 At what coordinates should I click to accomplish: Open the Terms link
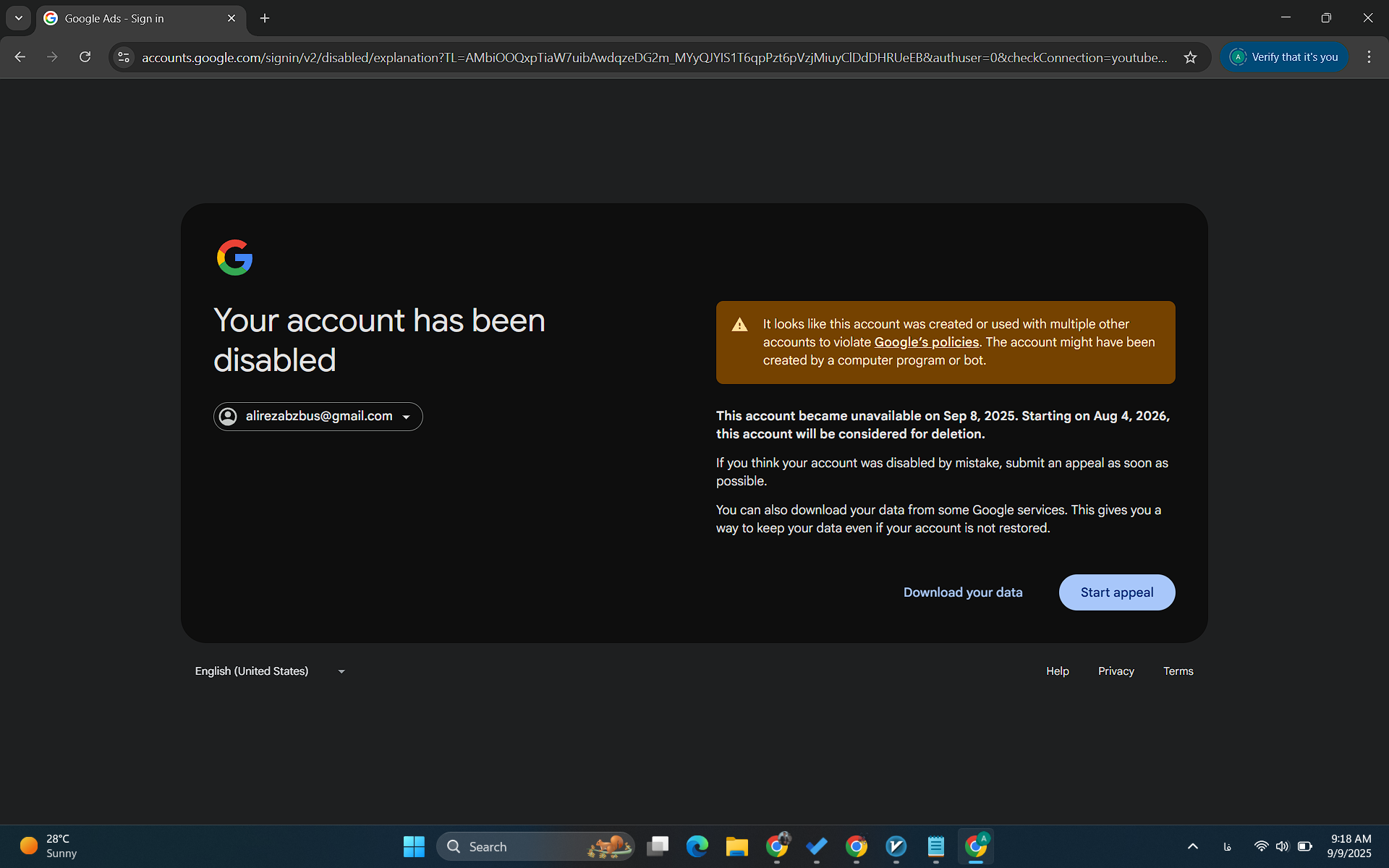point(1178,671)
